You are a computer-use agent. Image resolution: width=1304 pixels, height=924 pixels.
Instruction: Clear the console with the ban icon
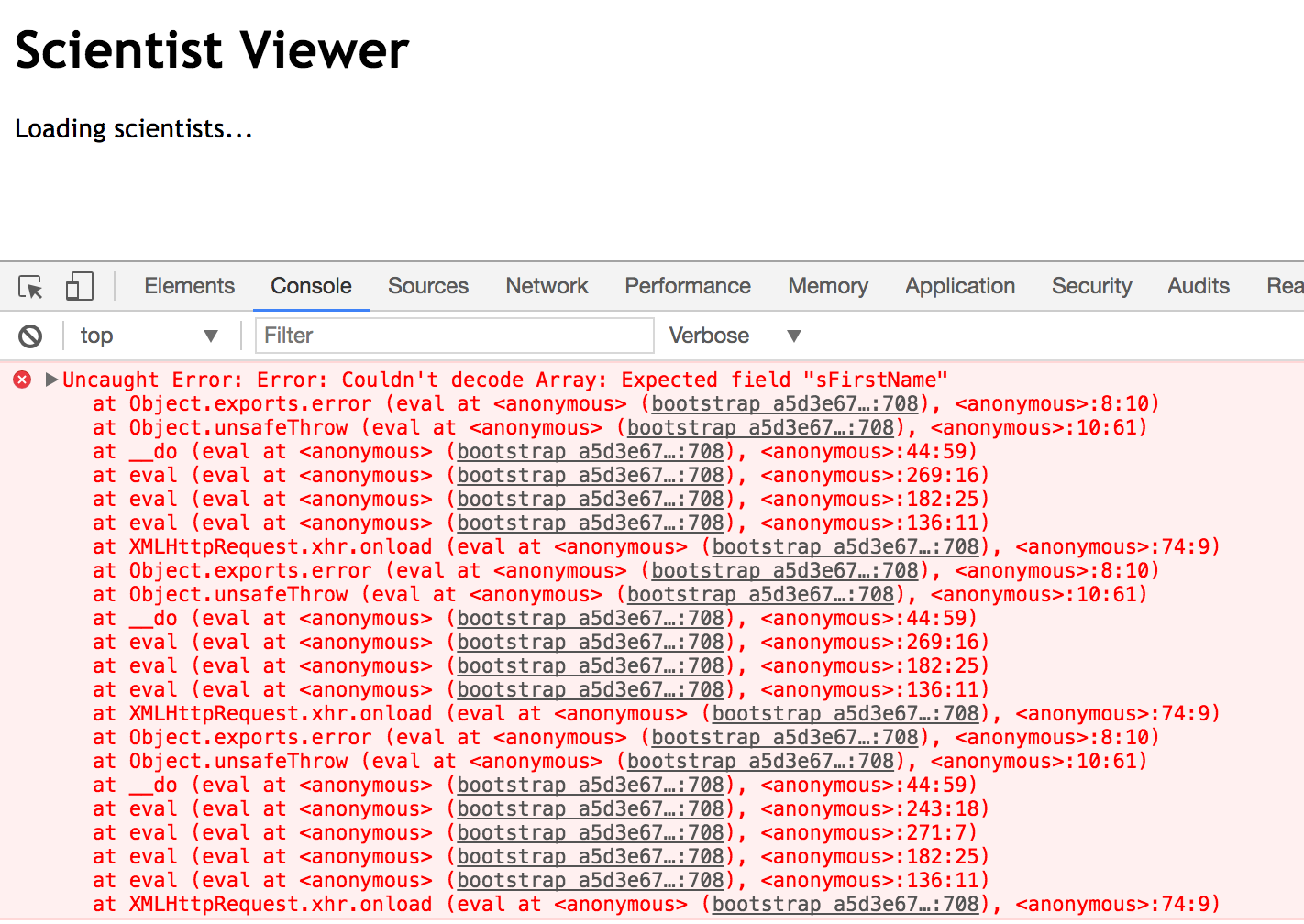tap(30, 336)
